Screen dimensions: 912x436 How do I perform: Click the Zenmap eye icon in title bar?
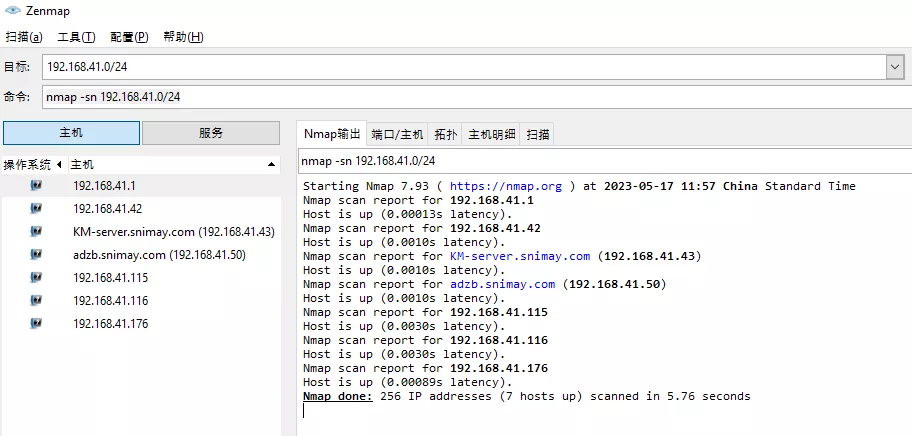click(13, 12)
